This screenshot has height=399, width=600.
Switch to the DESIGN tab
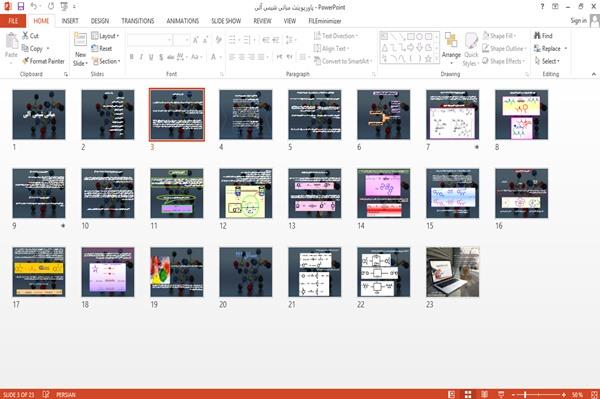point(100,21)
